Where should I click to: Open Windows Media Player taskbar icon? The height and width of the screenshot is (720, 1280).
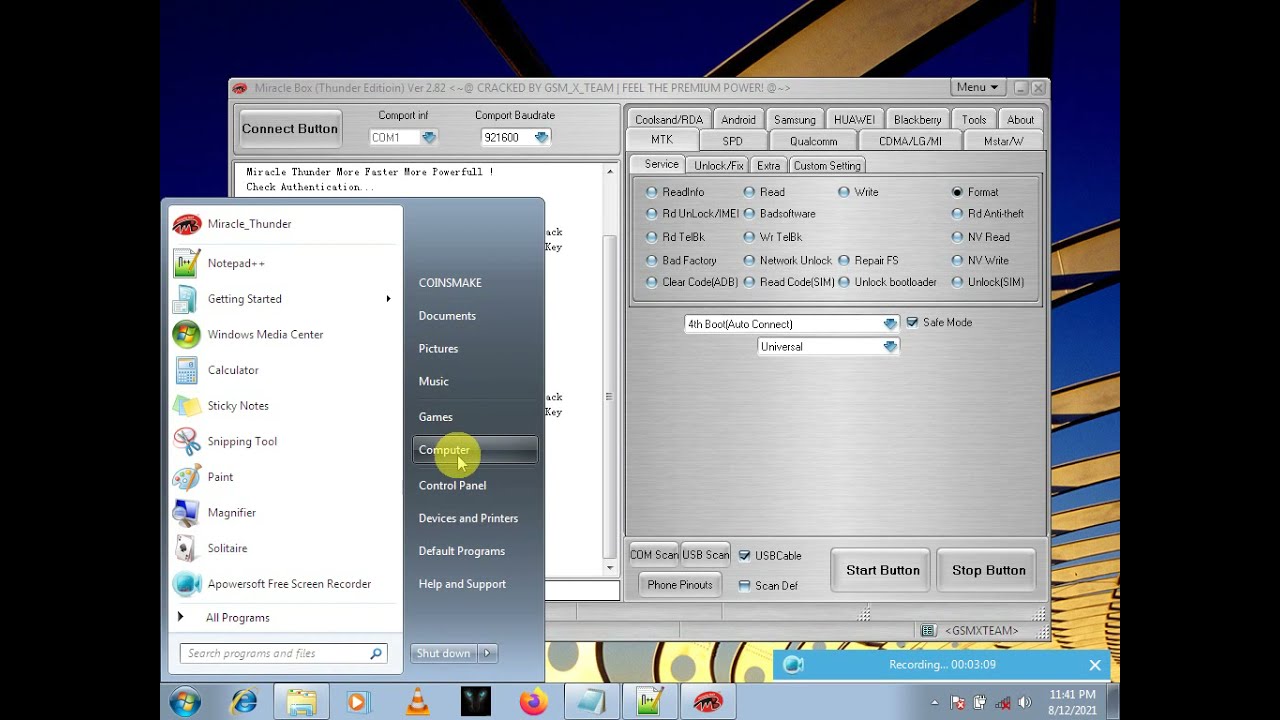[x=358, y=702]
